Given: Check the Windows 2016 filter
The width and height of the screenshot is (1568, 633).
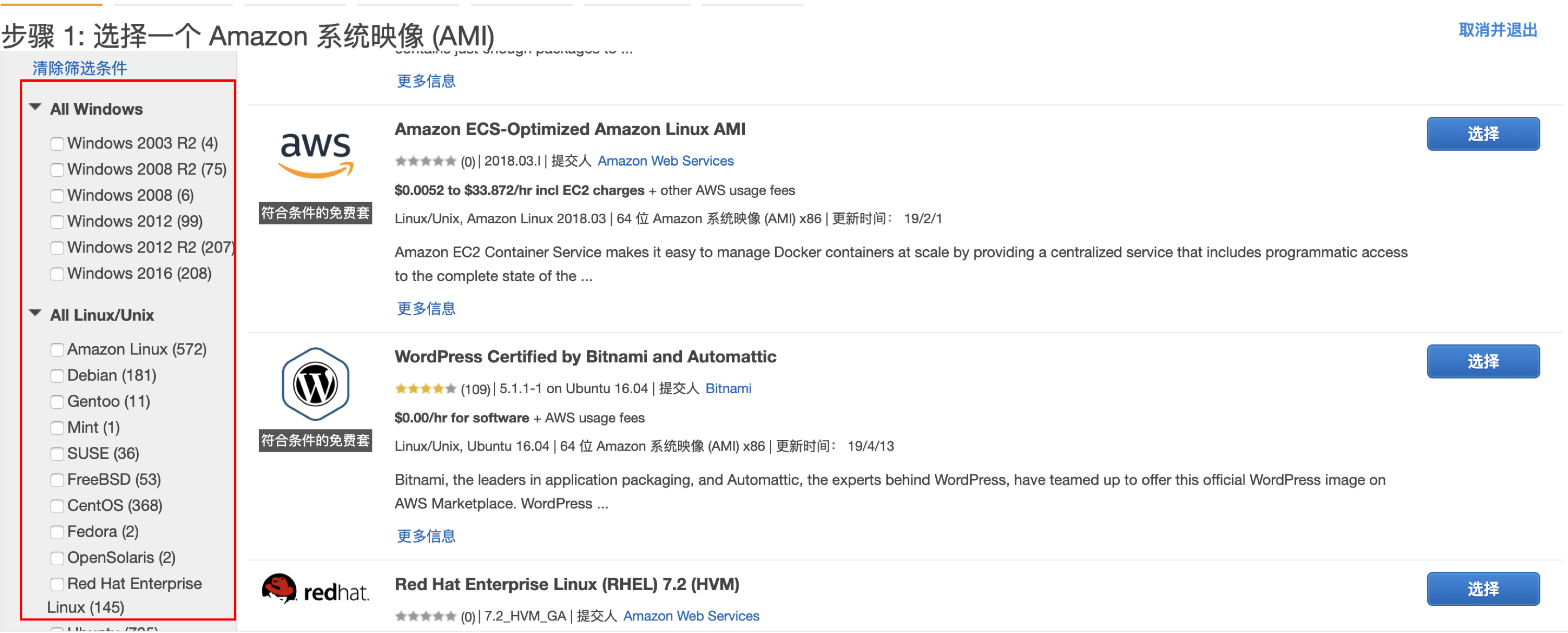Looking at the screenshot, I should point(57,274).
